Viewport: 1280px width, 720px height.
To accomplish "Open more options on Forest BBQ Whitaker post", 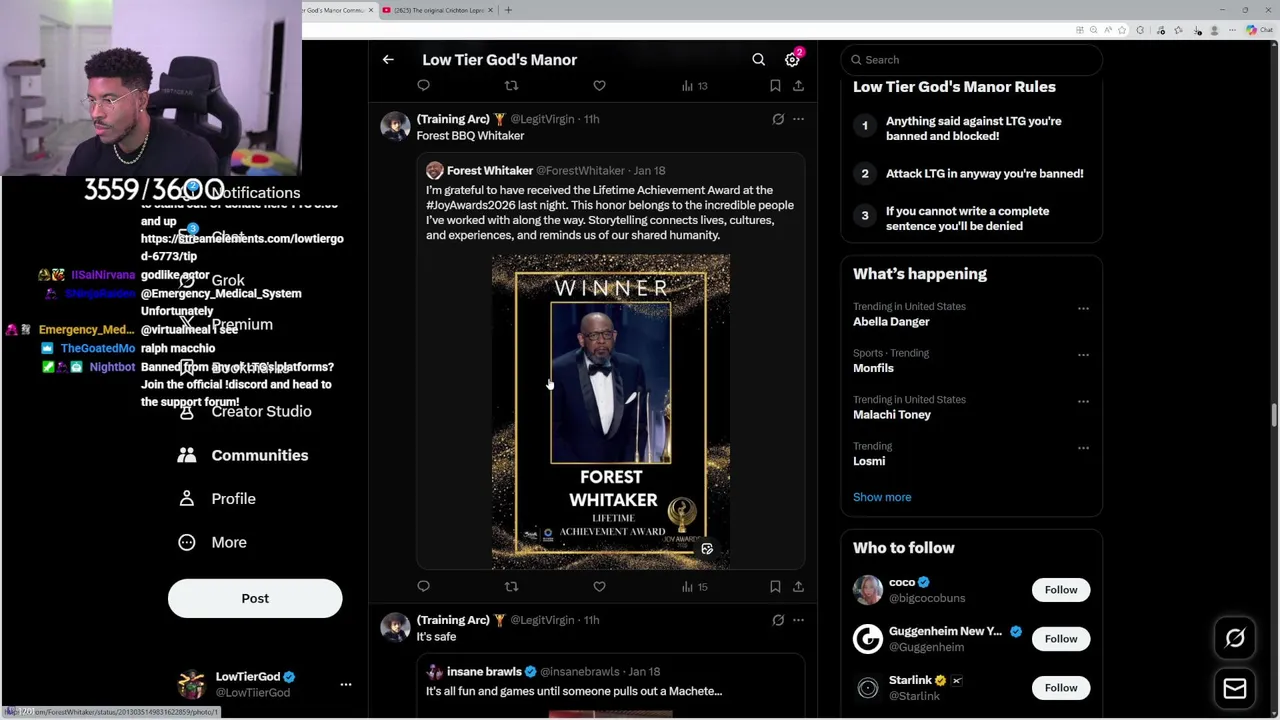I will 798,119.
